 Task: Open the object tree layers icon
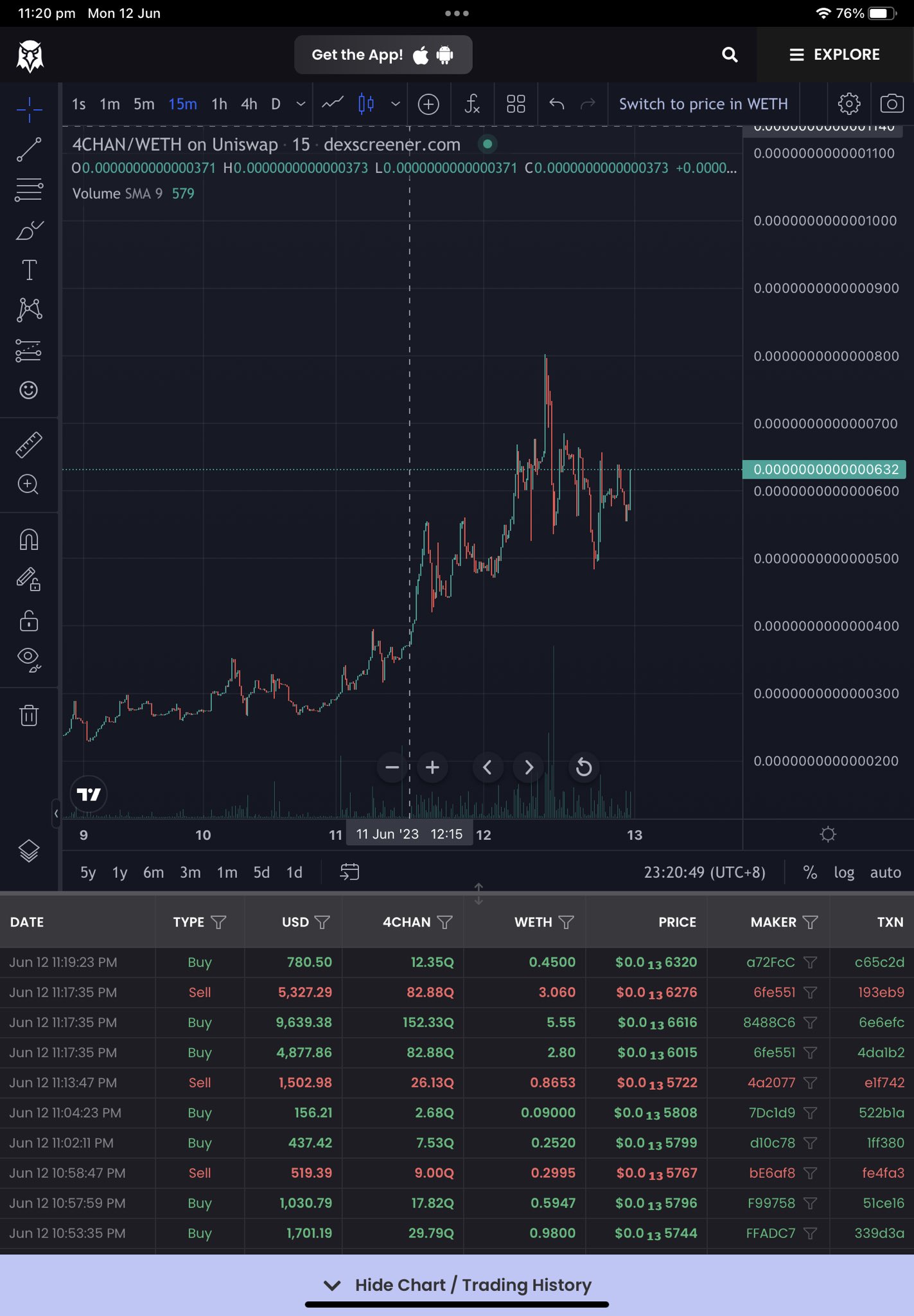tap(29, 851)
